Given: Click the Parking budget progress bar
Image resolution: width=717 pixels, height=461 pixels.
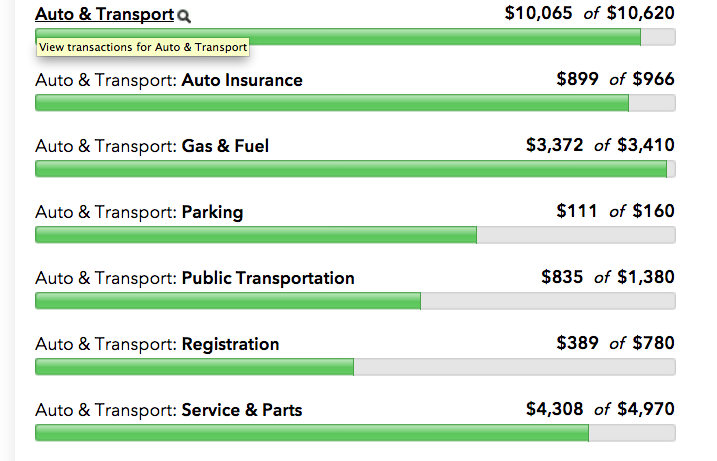Looking at the screenshot, I should click(355, 234).
